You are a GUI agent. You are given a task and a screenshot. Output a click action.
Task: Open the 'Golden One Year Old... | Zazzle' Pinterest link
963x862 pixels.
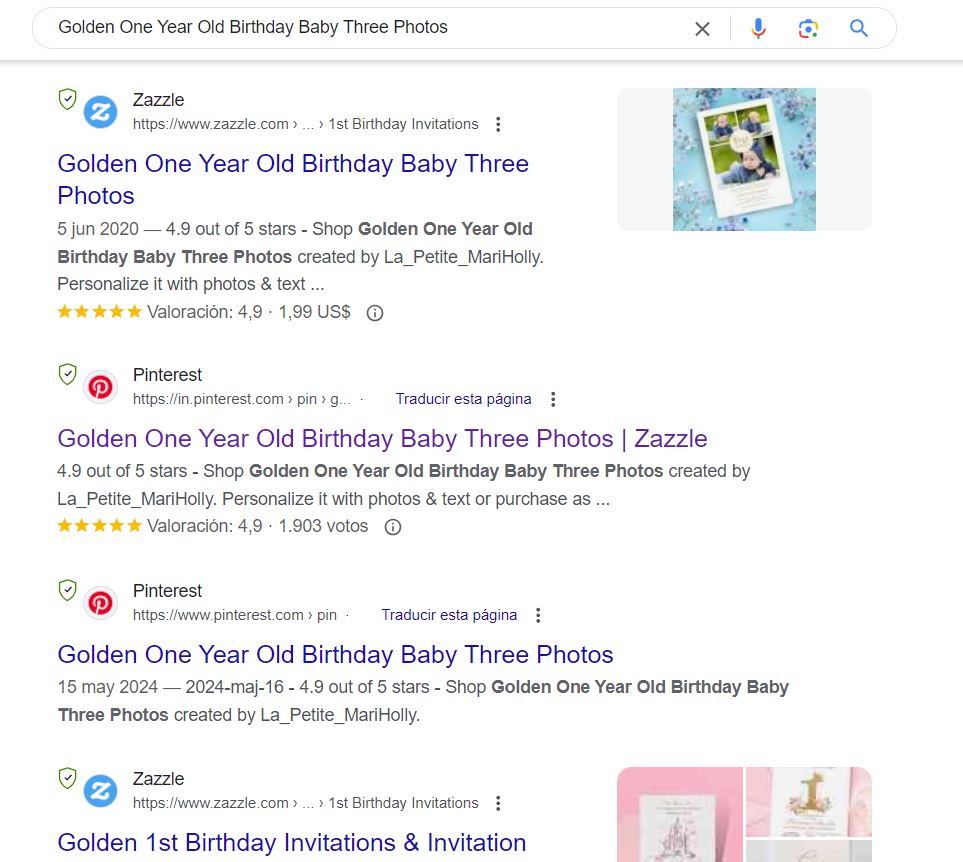382,439
